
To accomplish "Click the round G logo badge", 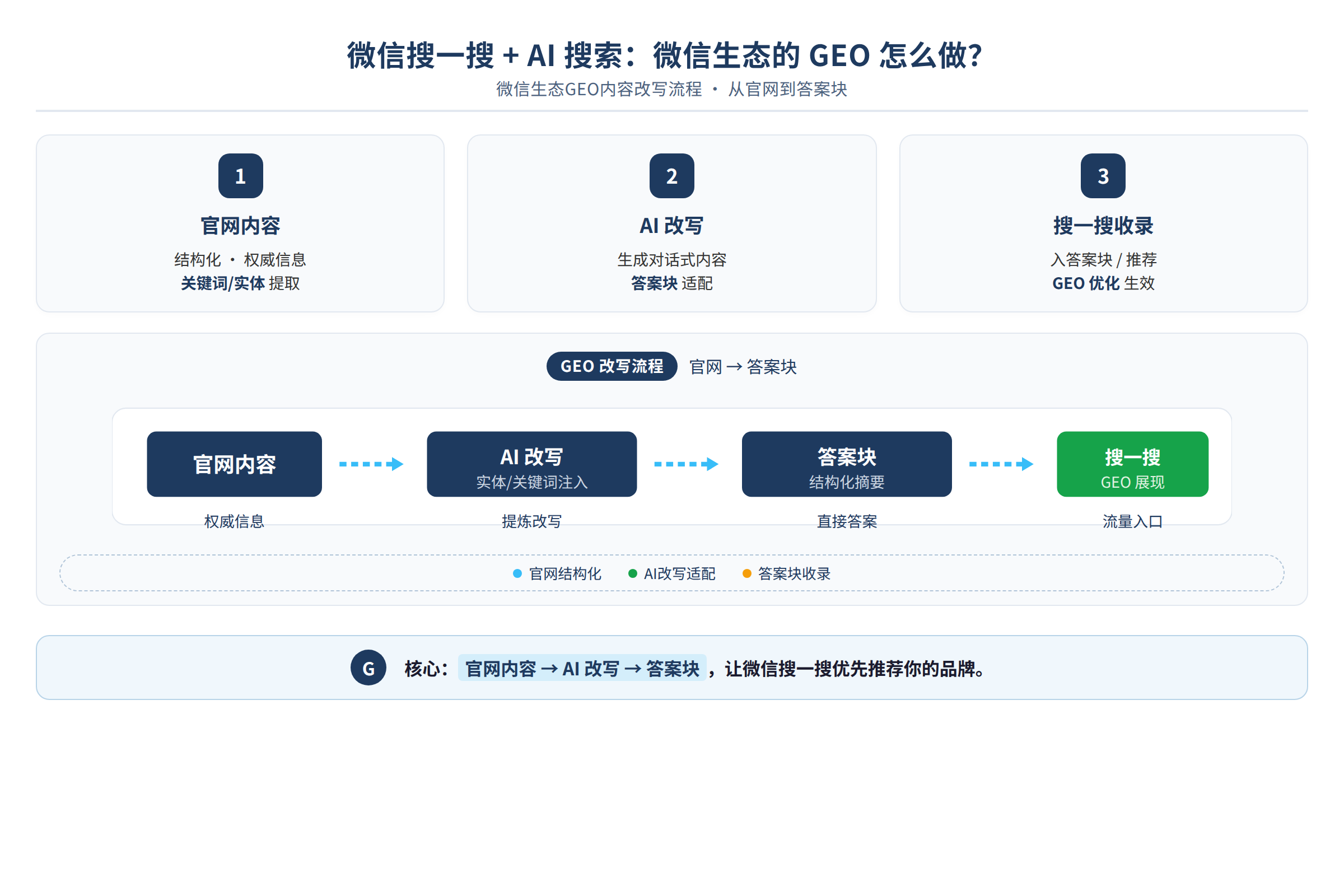I will click(368, 668).
